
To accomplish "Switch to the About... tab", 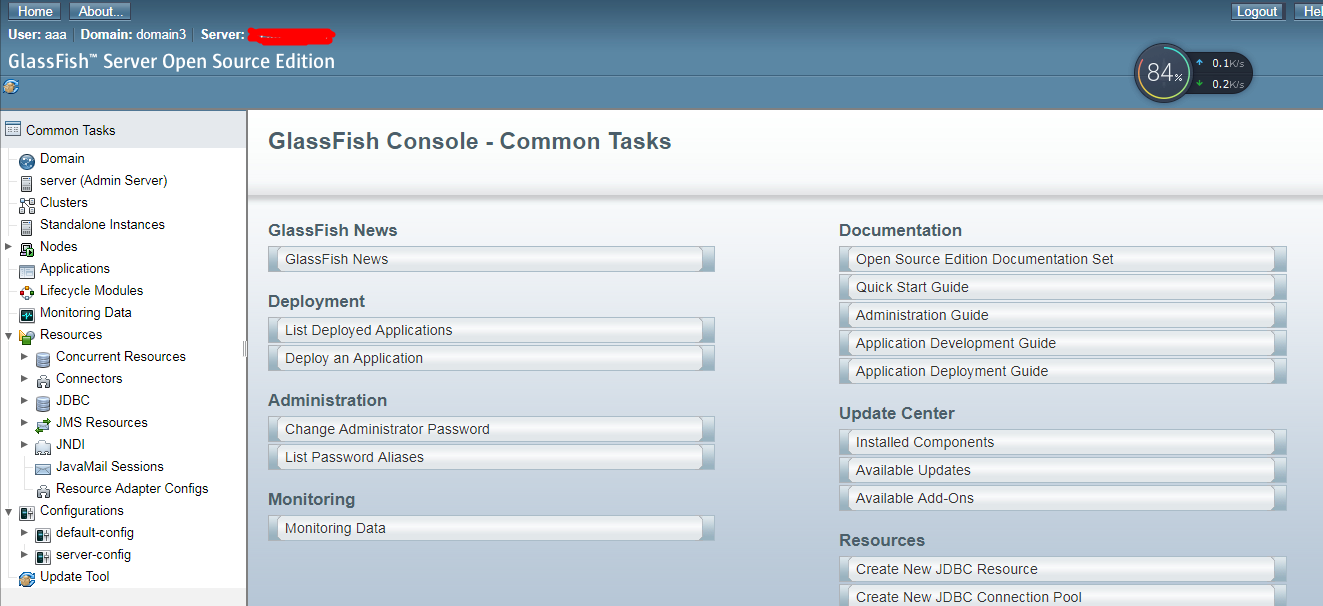I will (x=99, y=11).
